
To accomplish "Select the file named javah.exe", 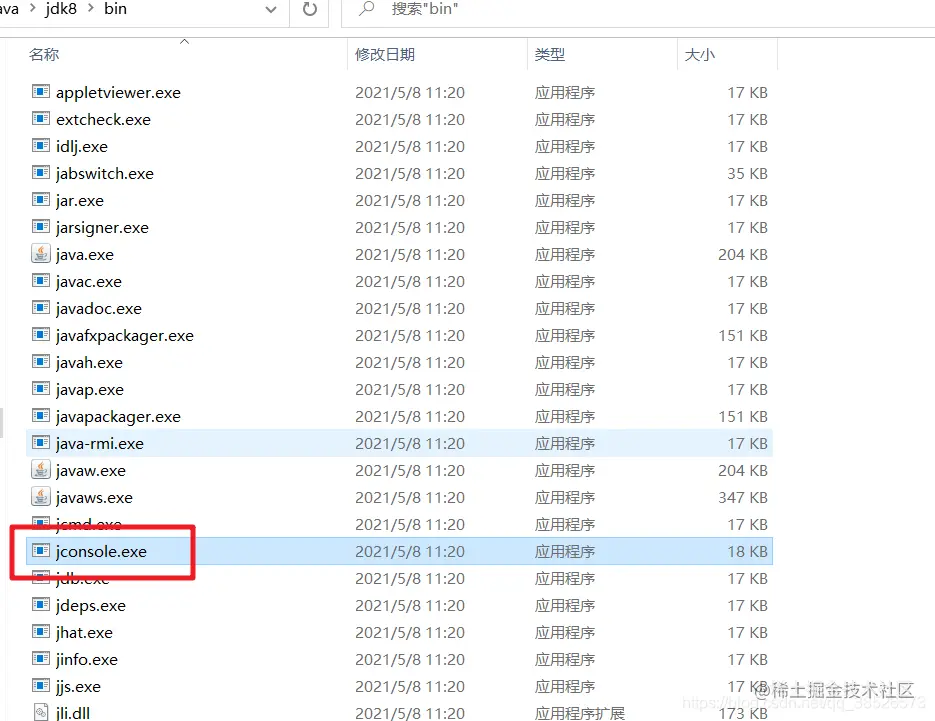I will [89, 363].
